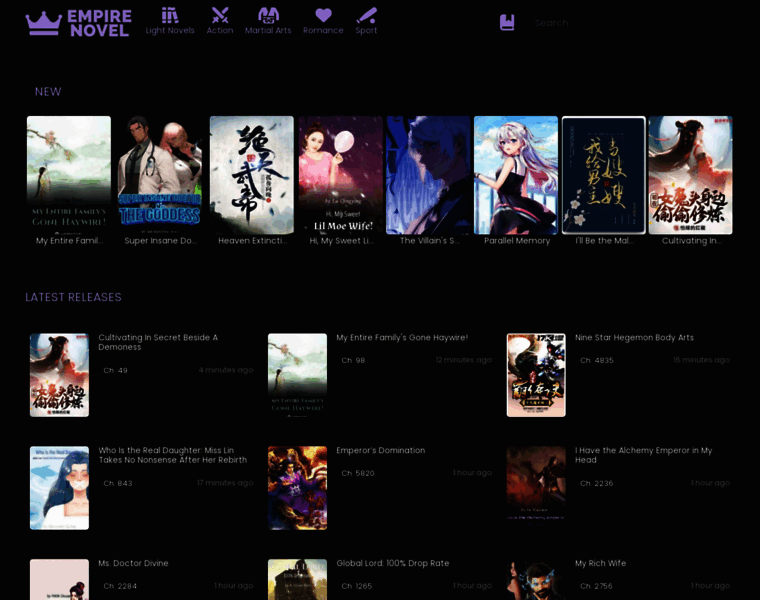
Task: Click the '12 minutes ago' timestamp
Action: coord(464,360)
